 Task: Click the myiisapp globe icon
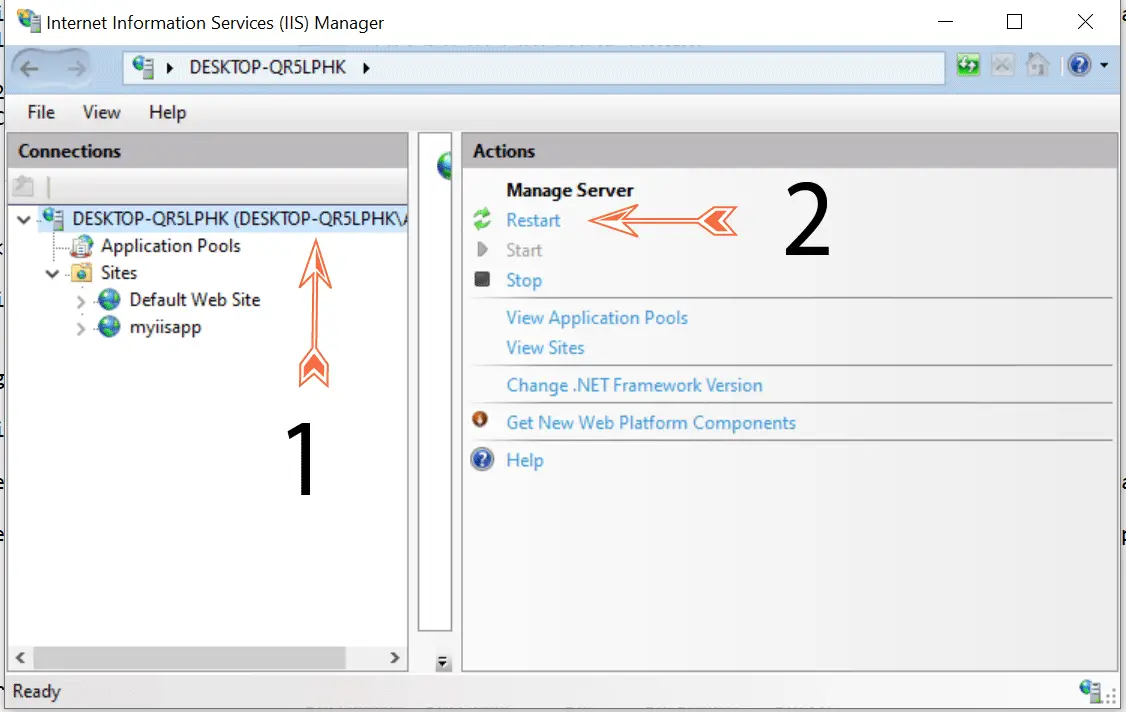(x=109, y=327)
